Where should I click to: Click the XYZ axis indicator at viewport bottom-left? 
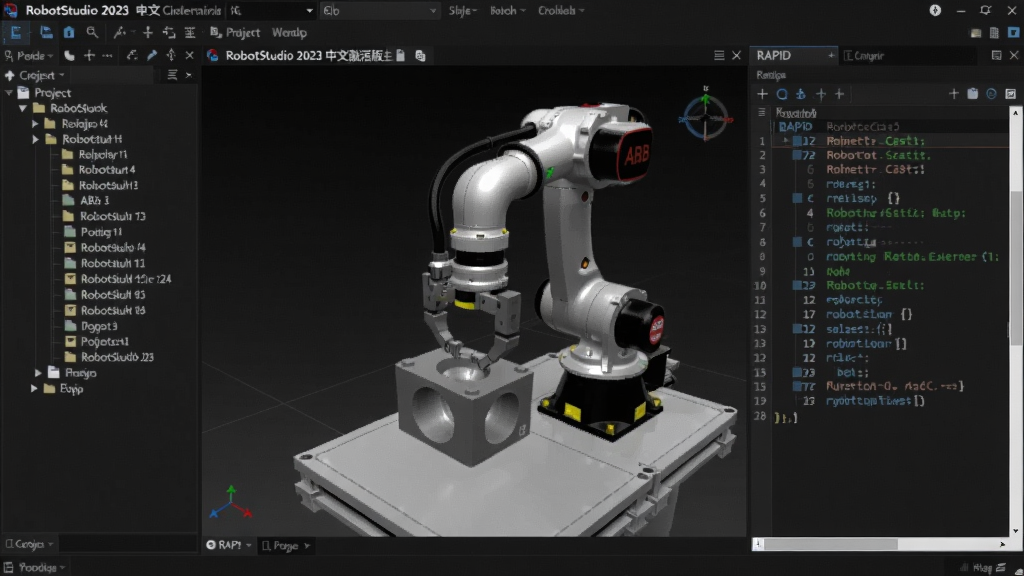click(x=231, y=502)
